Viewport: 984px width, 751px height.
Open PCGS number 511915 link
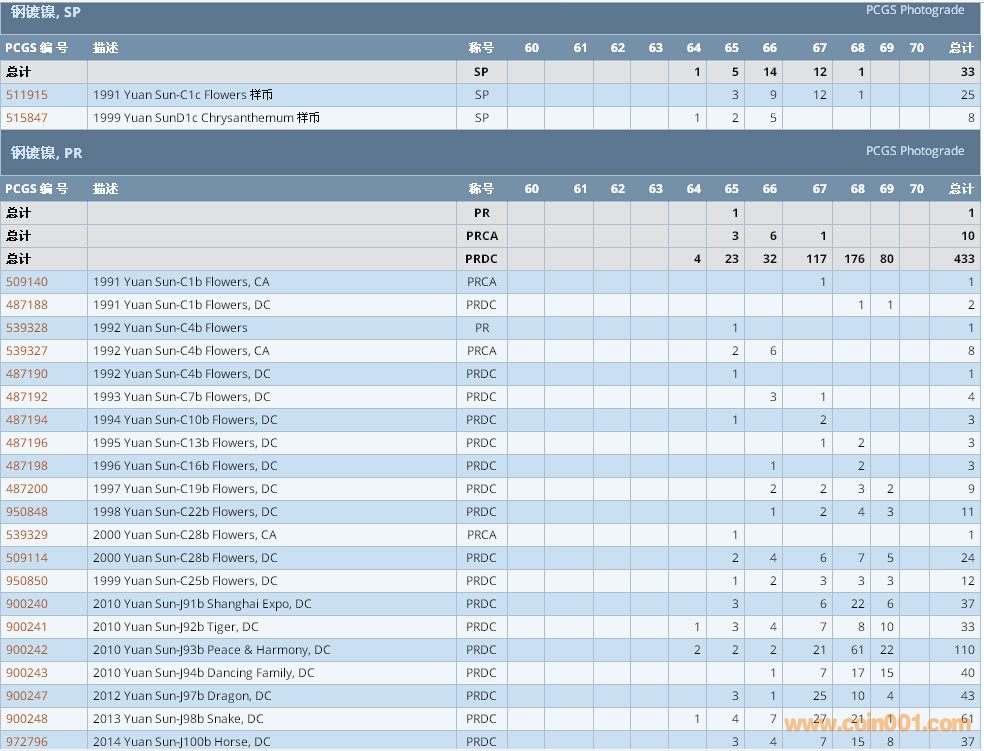[x=27, y=95]
